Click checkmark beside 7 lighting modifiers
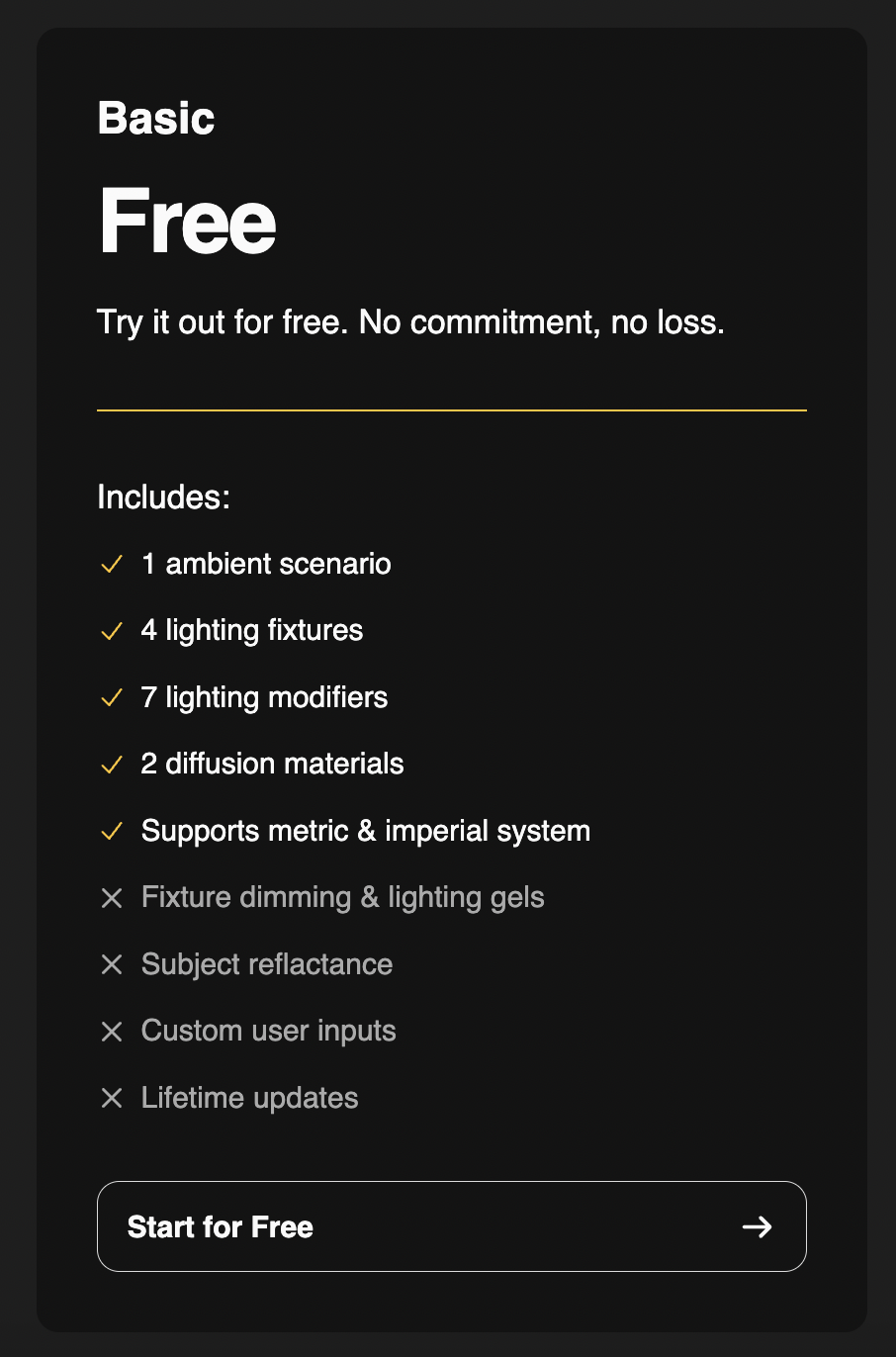 point(112,698)
